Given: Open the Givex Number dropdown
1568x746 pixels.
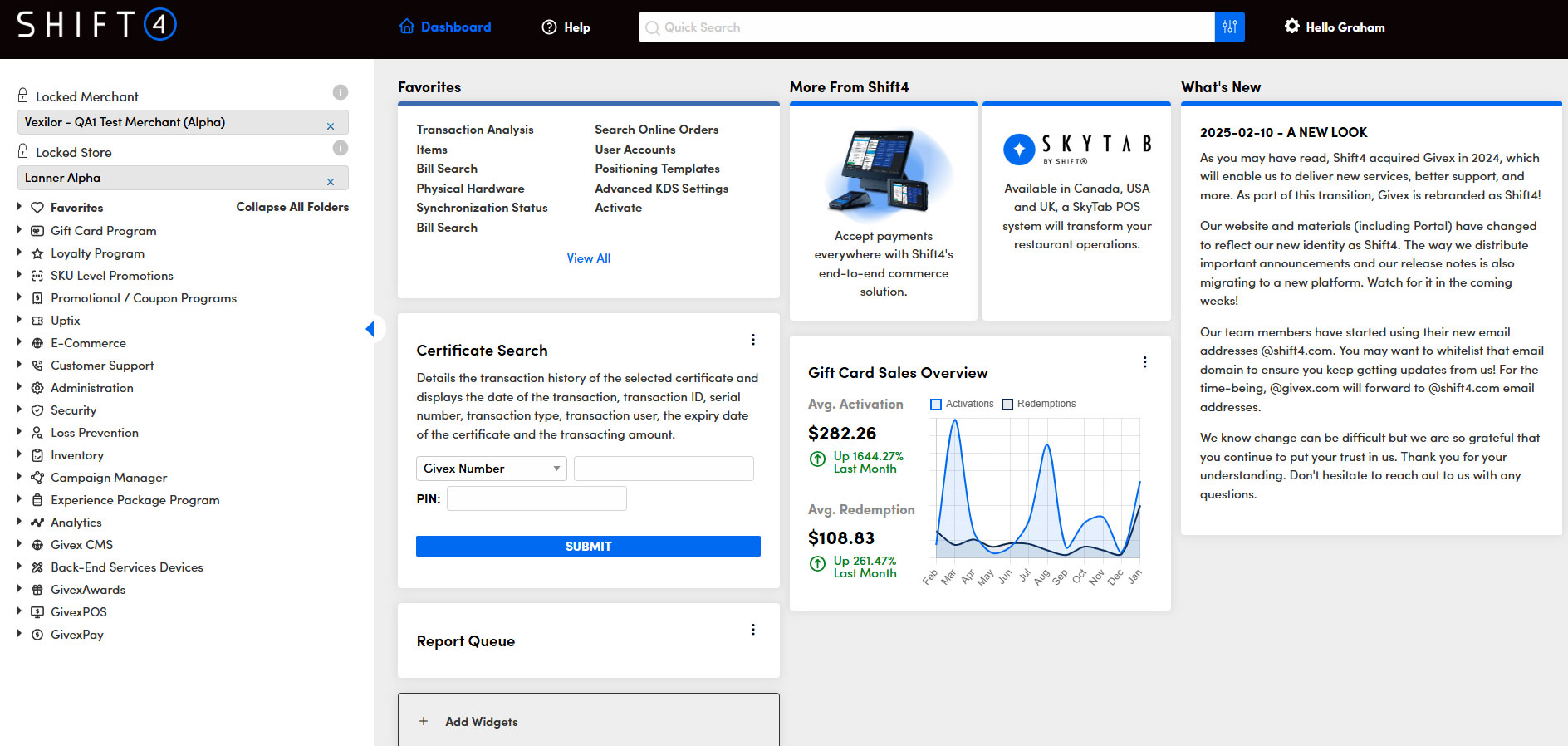Looking at the screenshot, I should pos(492,469).
